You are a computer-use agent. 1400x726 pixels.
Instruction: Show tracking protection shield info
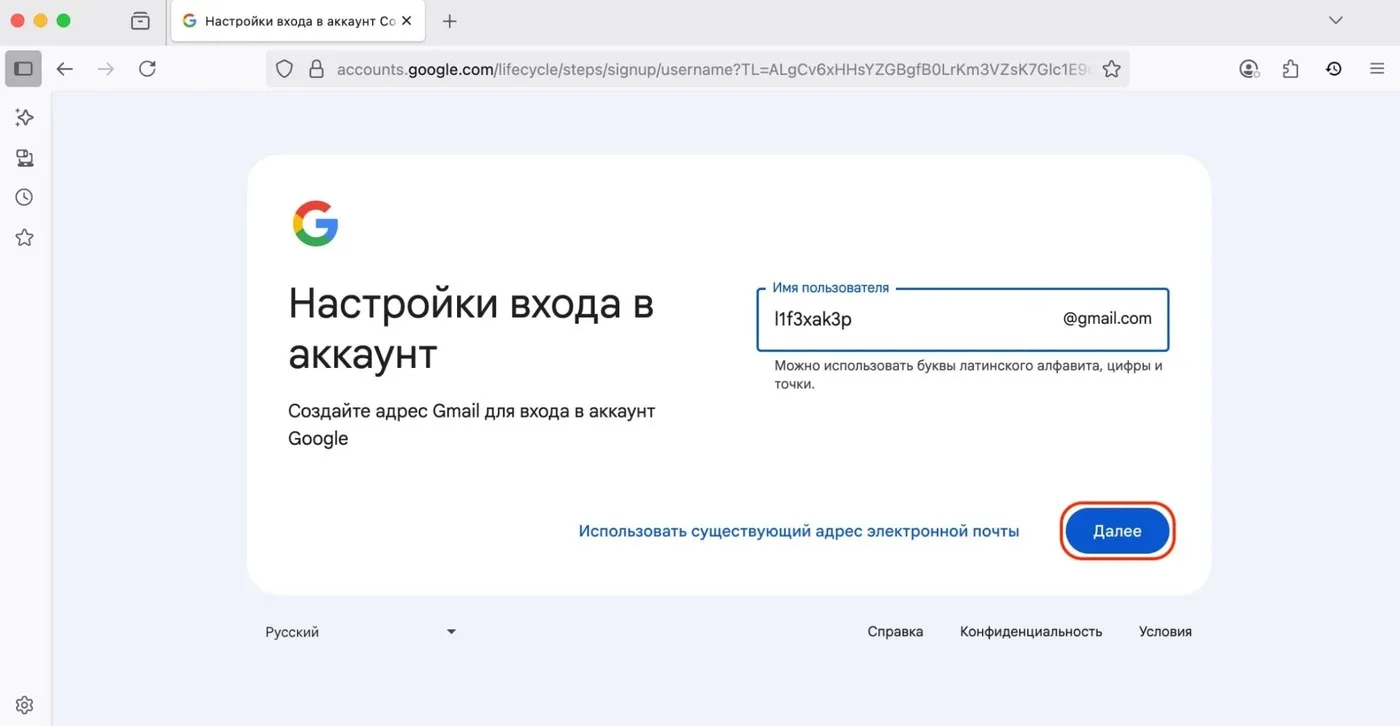285,69
